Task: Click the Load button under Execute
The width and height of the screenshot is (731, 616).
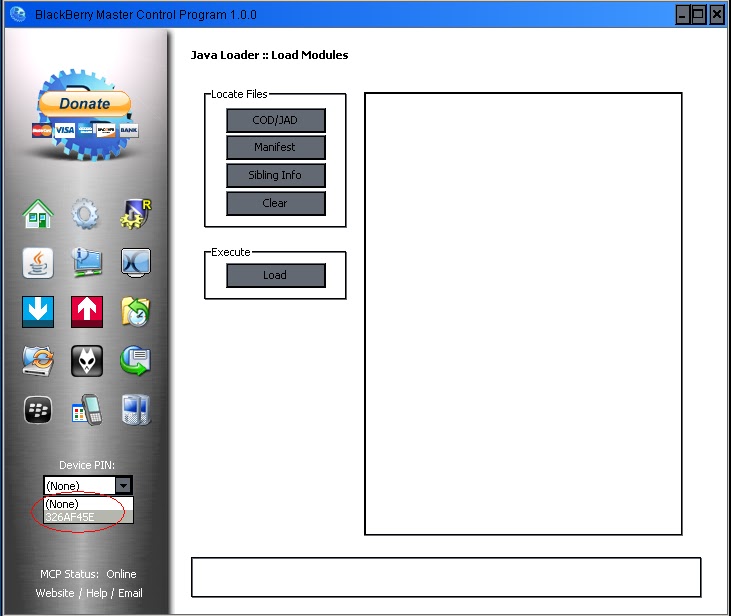Action: [x=276, y=275]
